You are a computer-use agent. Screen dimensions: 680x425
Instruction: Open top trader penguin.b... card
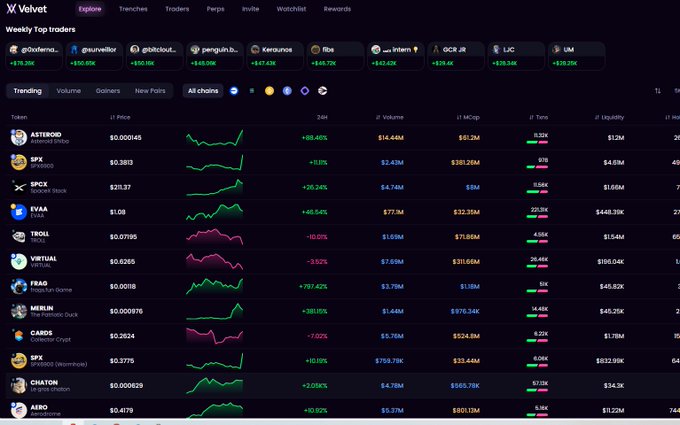[x=215, y=56]
